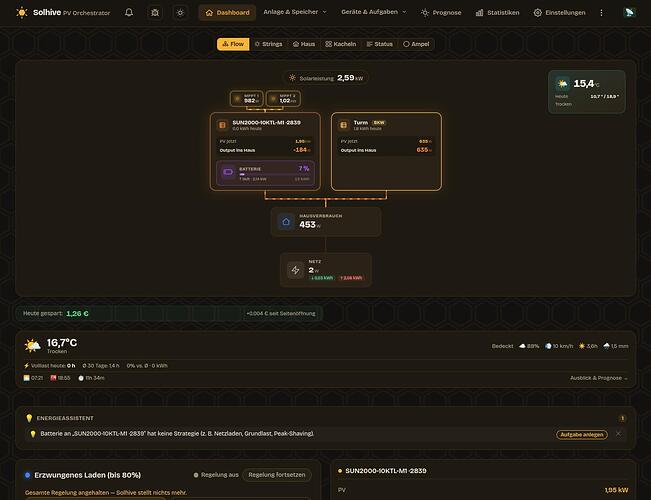Open the notifications bell
Image resolution: width=651 pixels, height=500 pixels.
tap(129, 12)
